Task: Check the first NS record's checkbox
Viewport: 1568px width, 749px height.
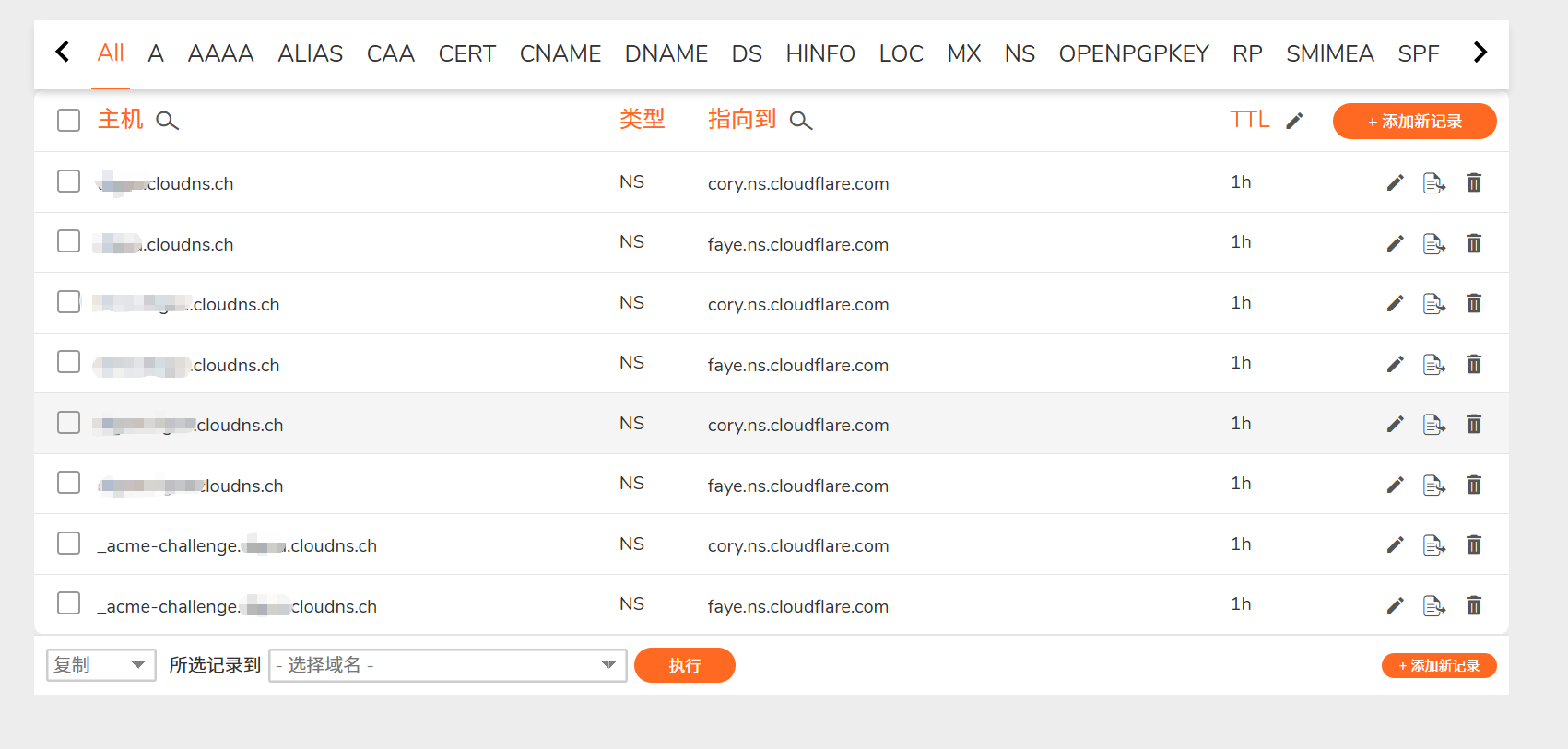Action: pos(69,181)
